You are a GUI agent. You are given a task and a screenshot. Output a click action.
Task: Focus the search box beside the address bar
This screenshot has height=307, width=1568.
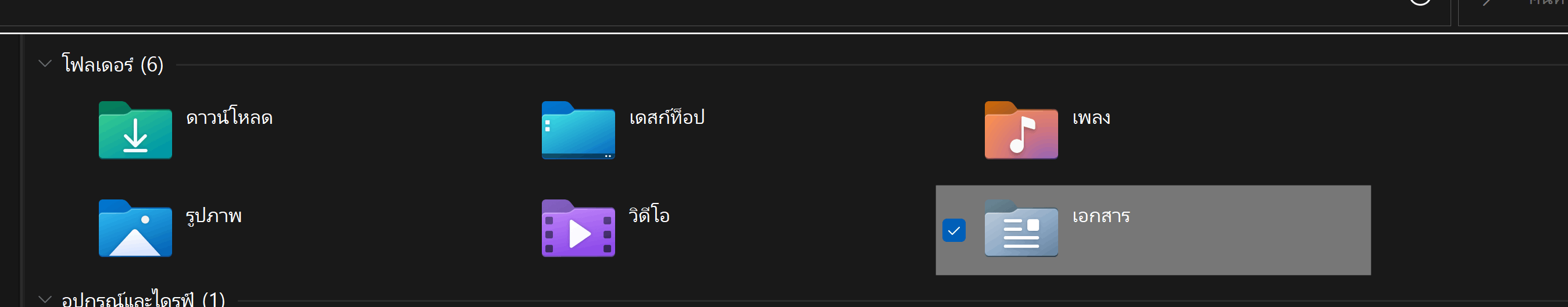pyautogui.click(x=1513, y=12)
